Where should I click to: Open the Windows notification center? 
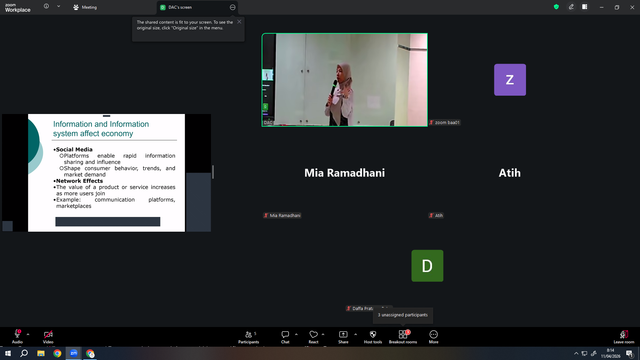coord(629,353)
